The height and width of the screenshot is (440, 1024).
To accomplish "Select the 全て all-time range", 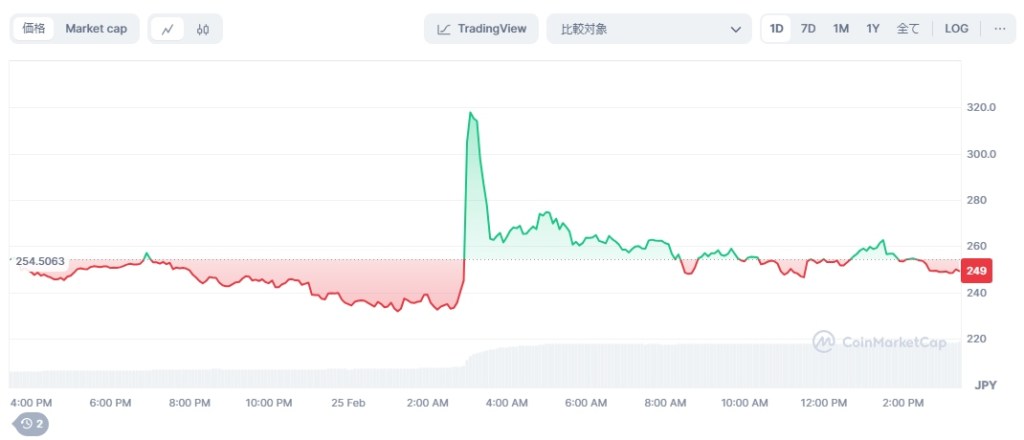I will [x=907, y=29].
